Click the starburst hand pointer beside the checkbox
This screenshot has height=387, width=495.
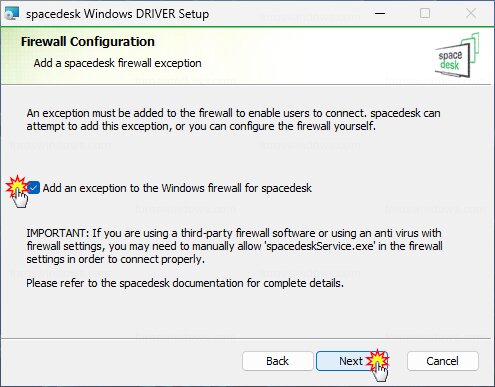17,191
